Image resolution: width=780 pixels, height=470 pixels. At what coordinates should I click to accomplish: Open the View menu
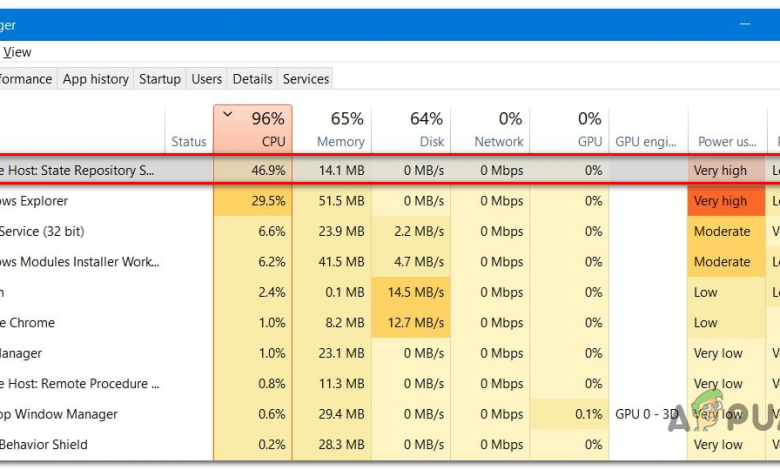point(17,52)
